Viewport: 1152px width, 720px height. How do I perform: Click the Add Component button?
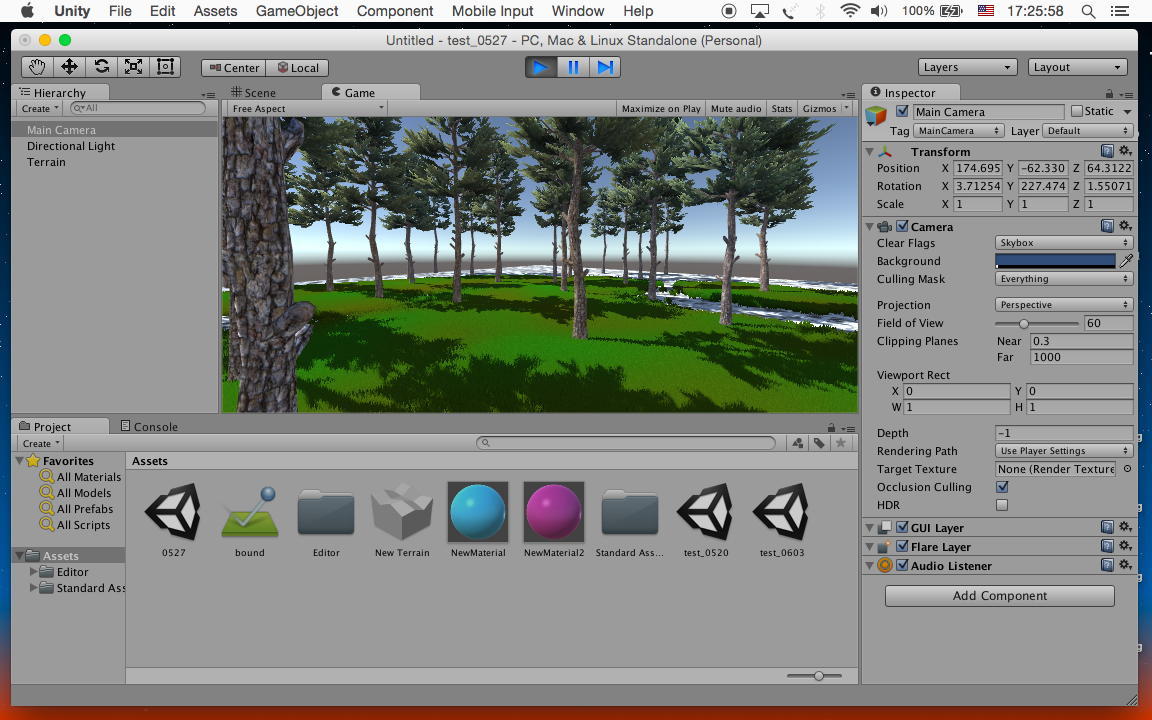(x=999, y=596)
